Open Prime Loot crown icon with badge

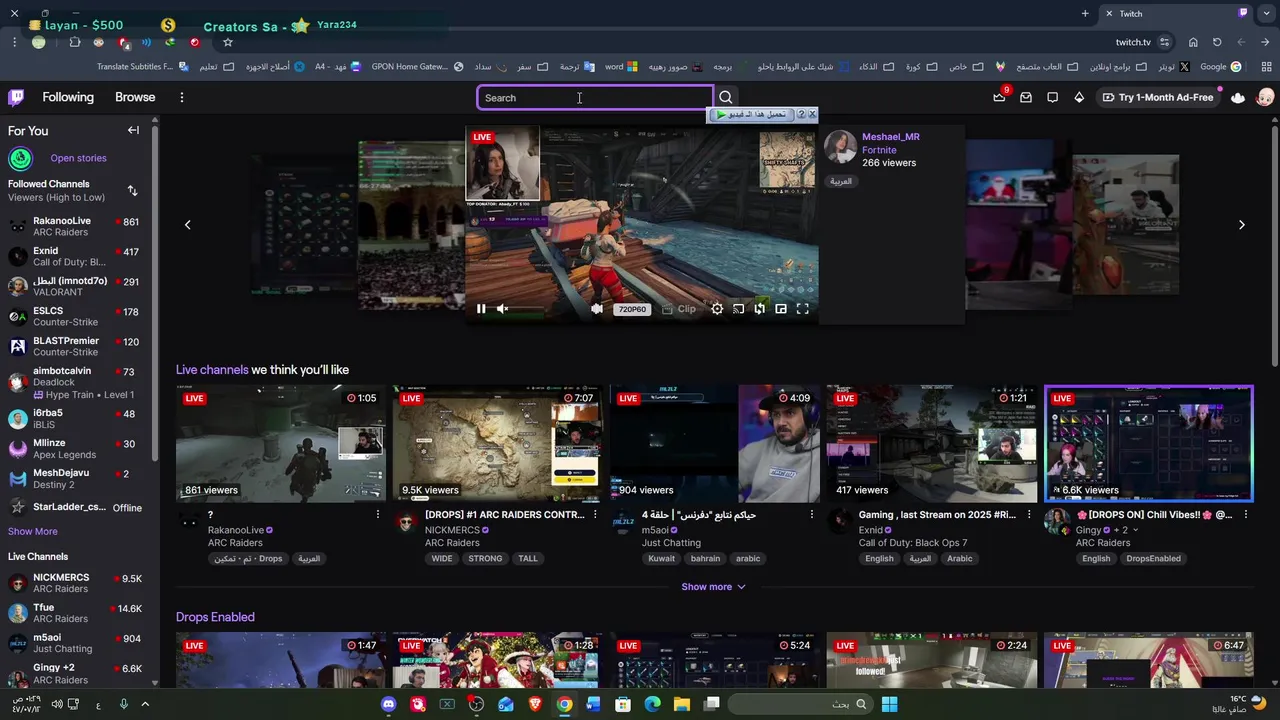999,97
